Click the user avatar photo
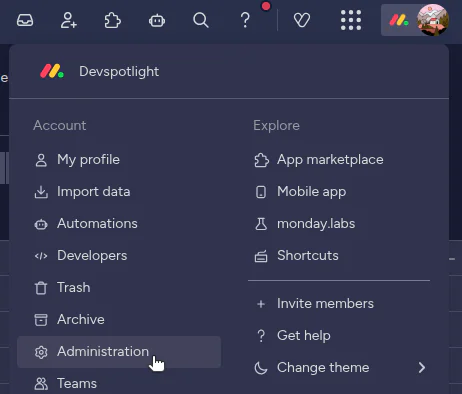The image size is (462, 394). [433, 20]
